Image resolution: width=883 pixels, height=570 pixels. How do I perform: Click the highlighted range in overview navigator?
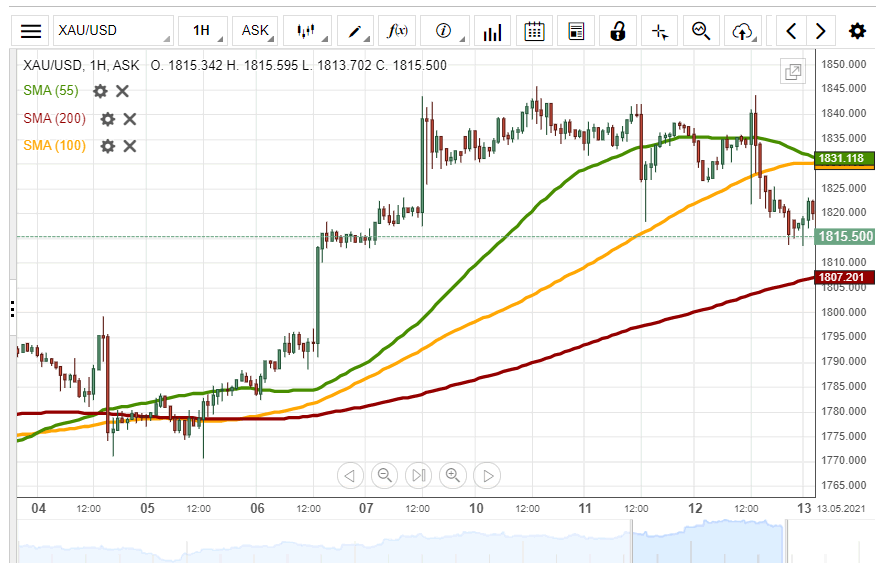(705, 545)
